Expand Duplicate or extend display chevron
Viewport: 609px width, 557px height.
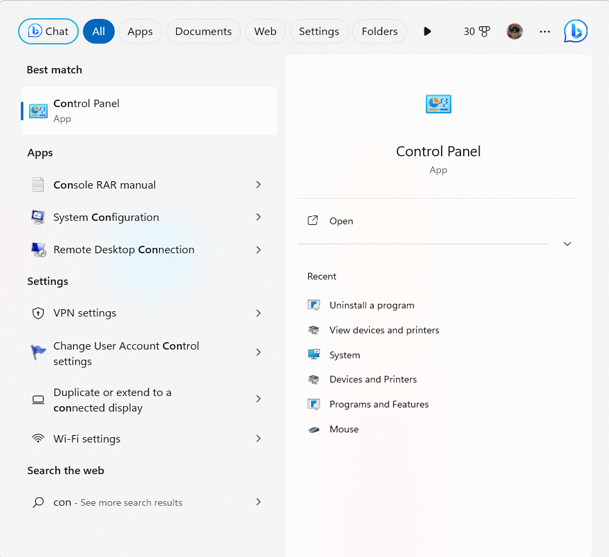coord(258,399)
